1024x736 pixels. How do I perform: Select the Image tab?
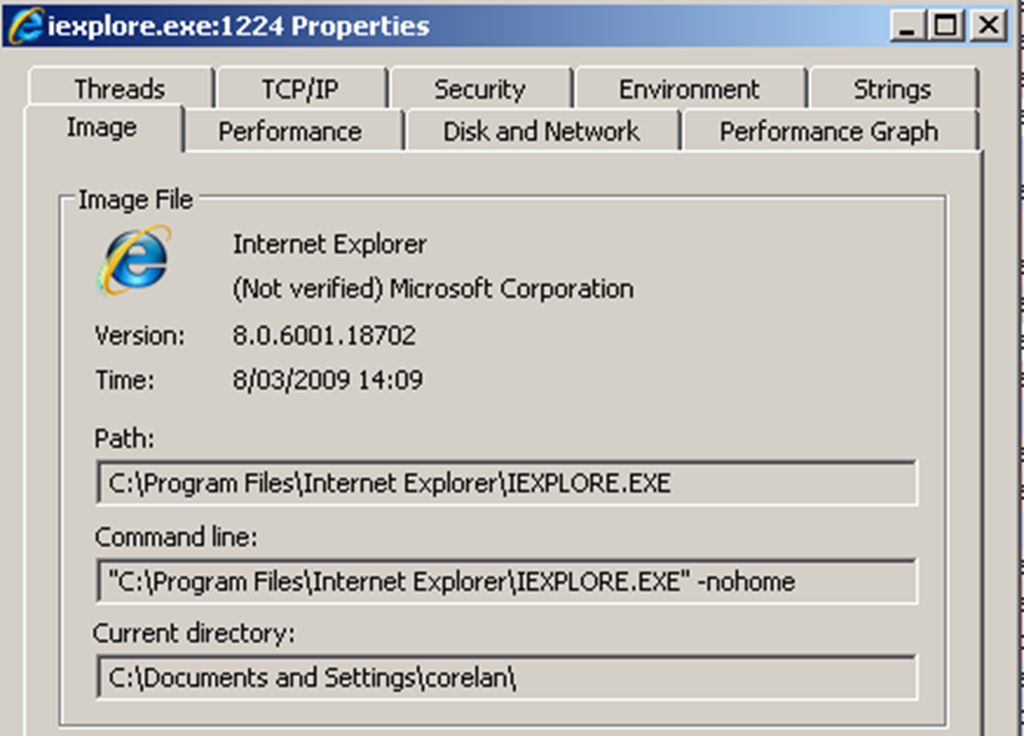coord(101,128)
